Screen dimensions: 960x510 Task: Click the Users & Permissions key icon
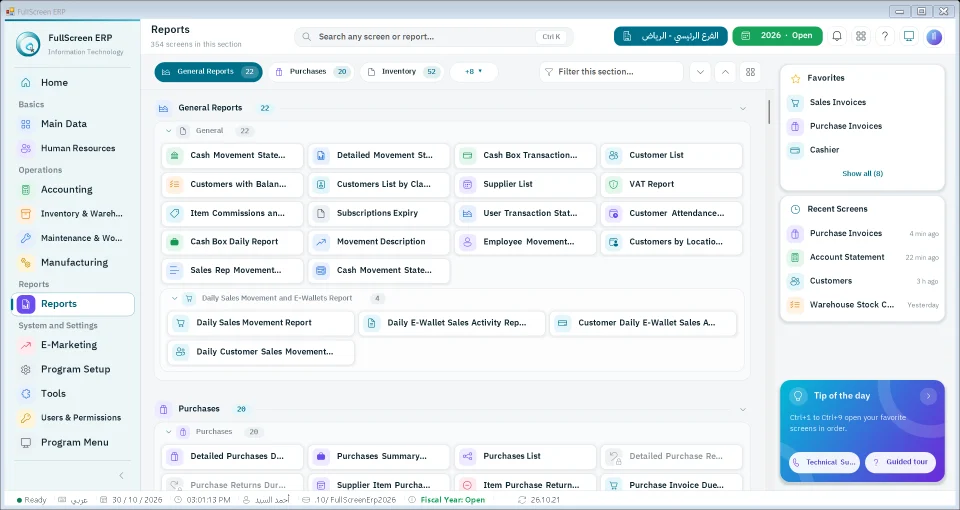[x=26, y=418]
